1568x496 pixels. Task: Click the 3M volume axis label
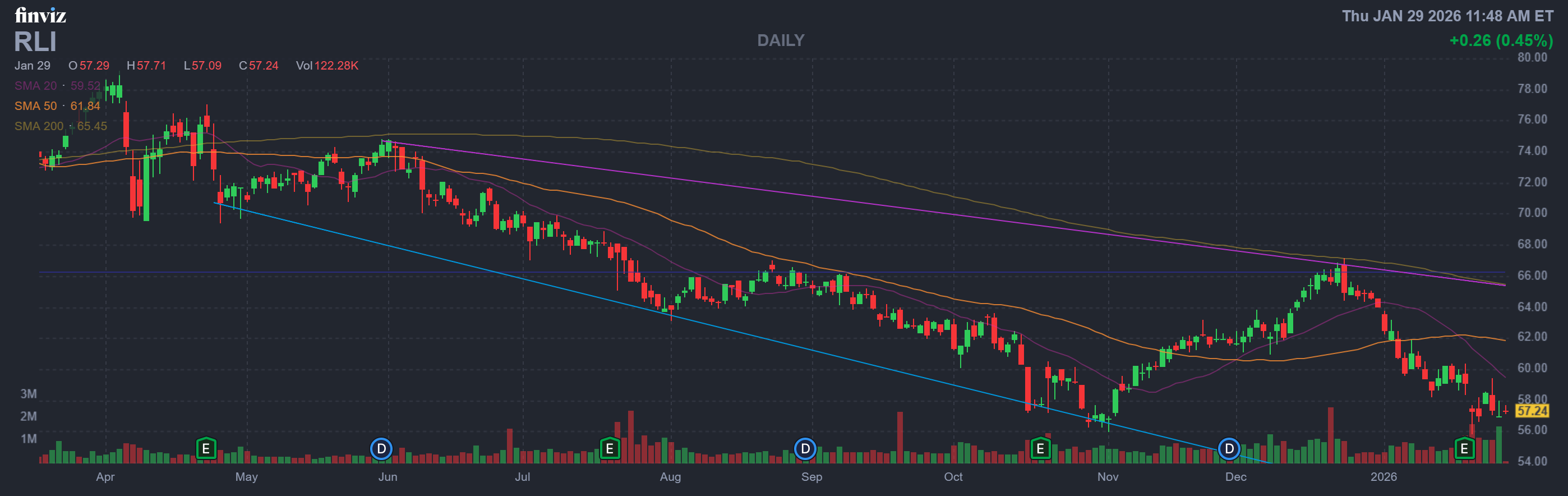[x=29, y=394]
